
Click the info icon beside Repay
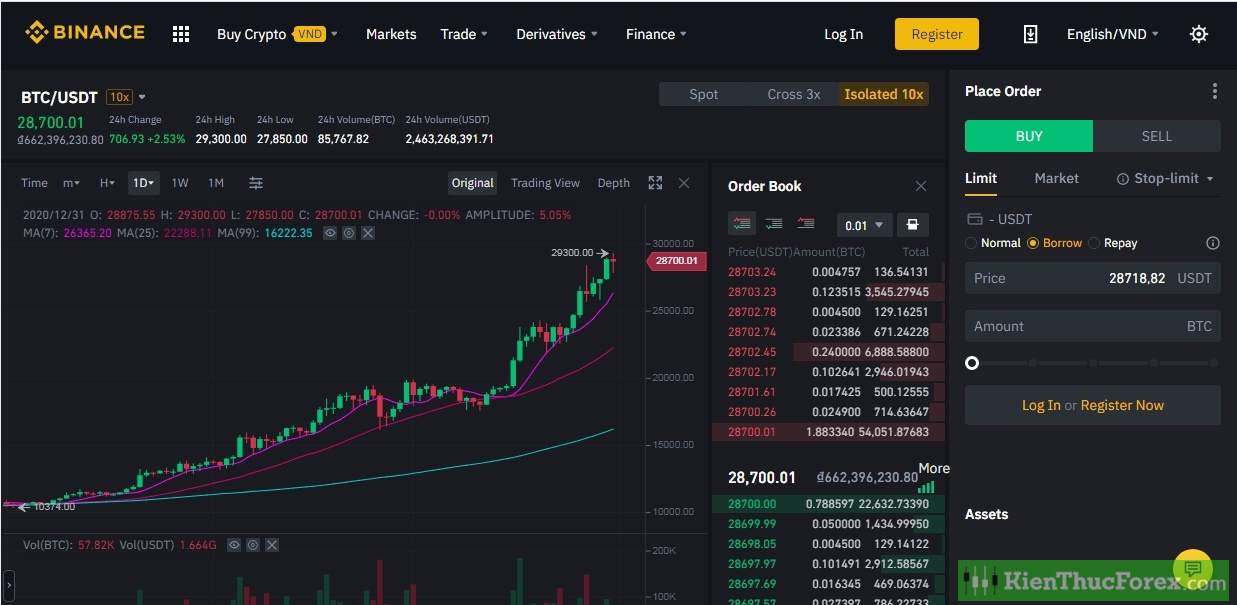click(1213, 243)
